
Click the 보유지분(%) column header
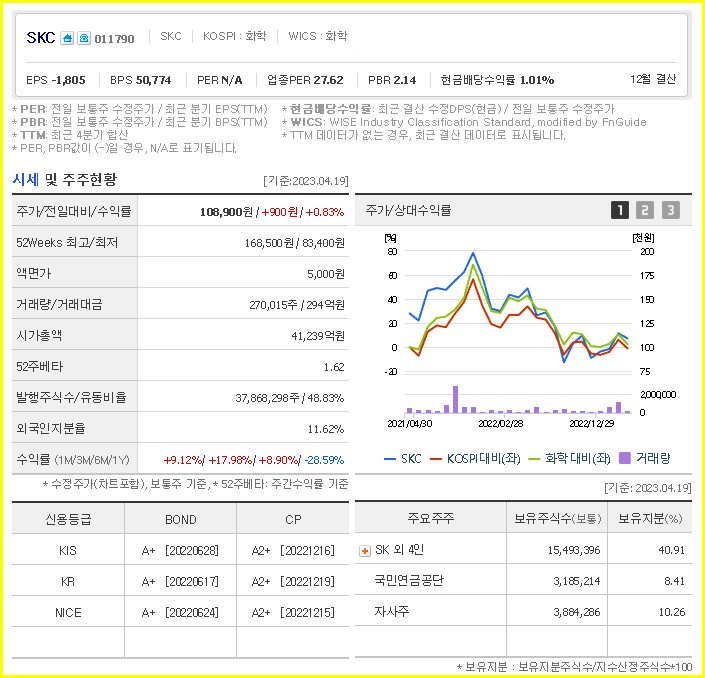pos(650,518)
